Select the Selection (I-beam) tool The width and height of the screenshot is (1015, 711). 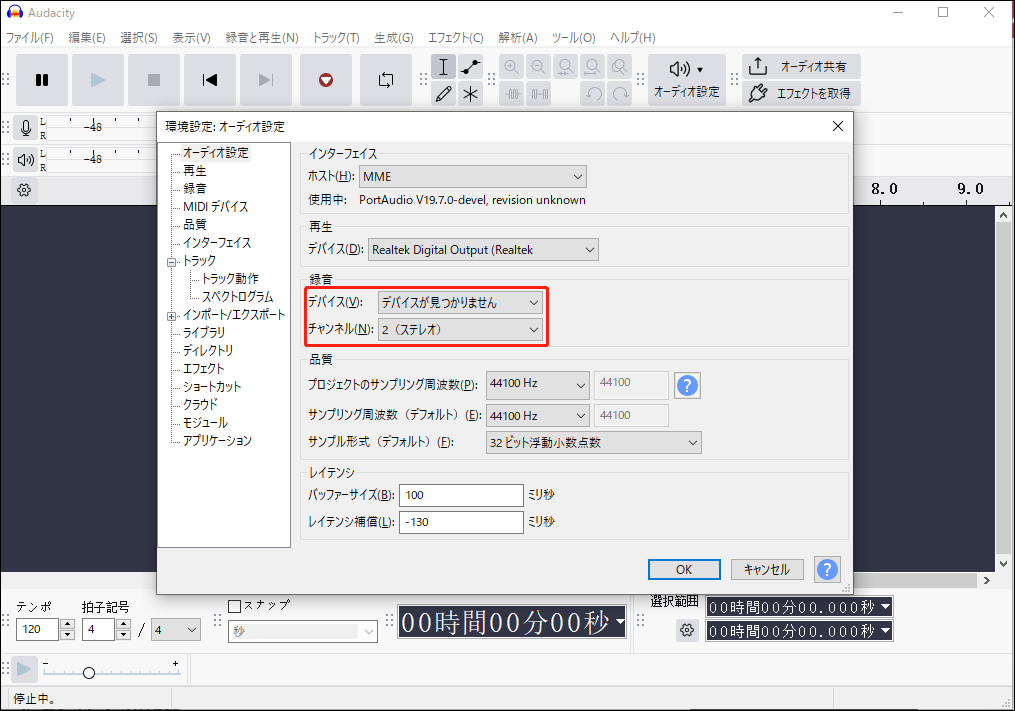click(x=443, y=67)
